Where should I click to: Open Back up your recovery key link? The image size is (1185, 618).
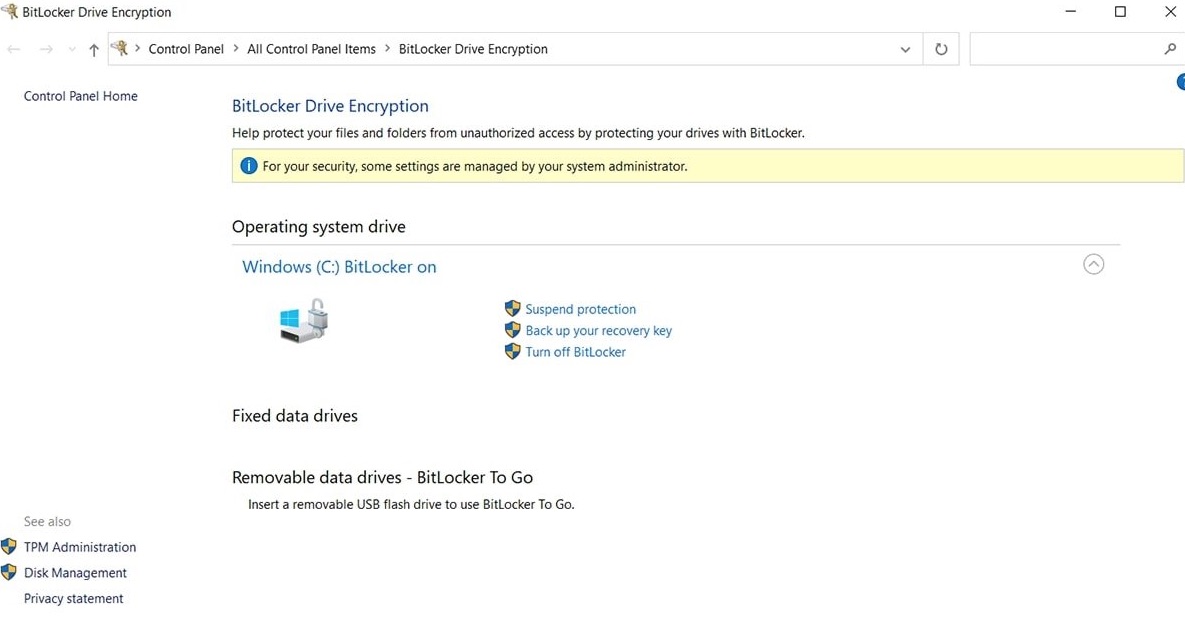599,330
